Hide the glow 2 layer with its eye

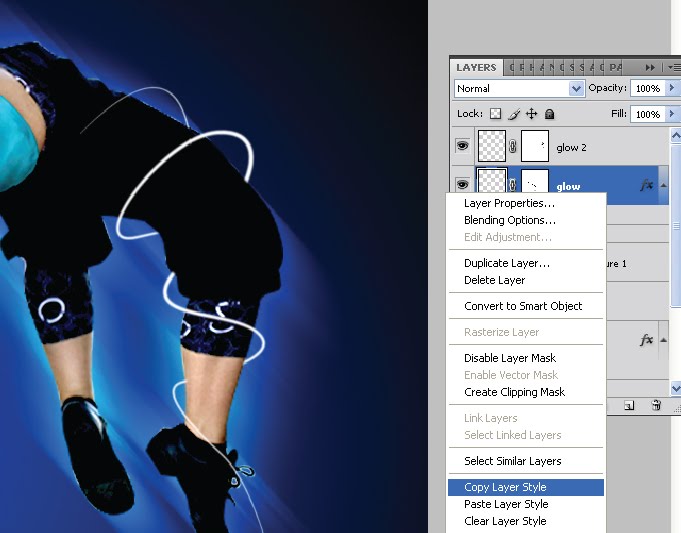click(x=463, y=146)
